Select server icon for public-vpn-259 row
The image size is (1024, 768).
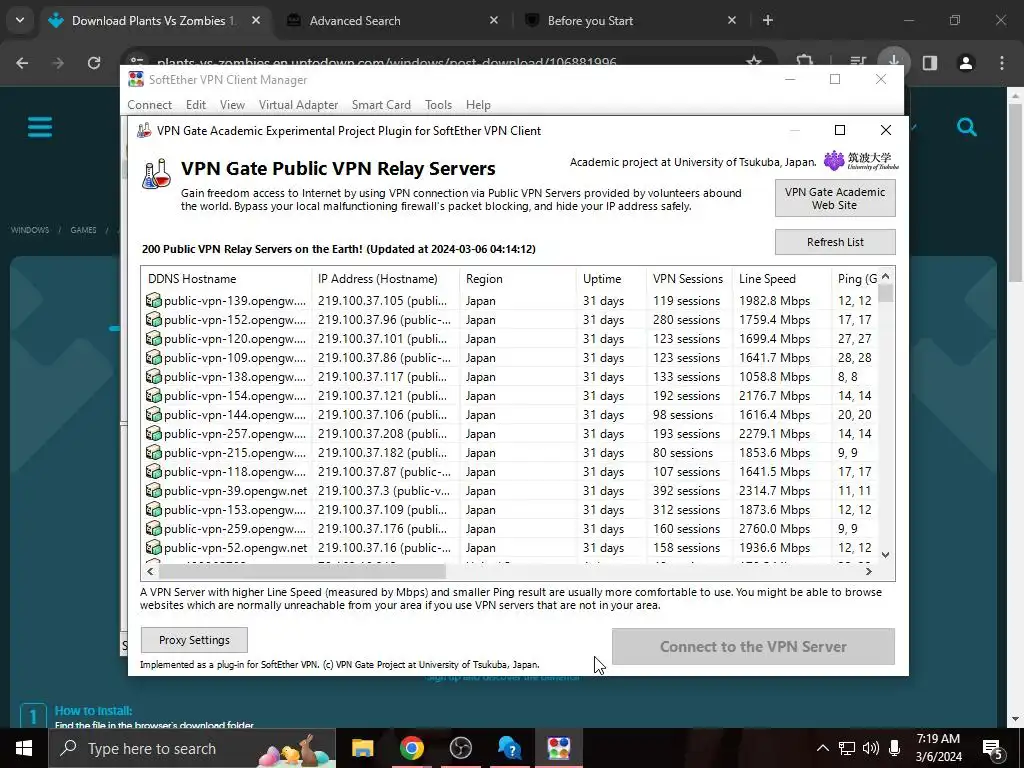(153, 528)
